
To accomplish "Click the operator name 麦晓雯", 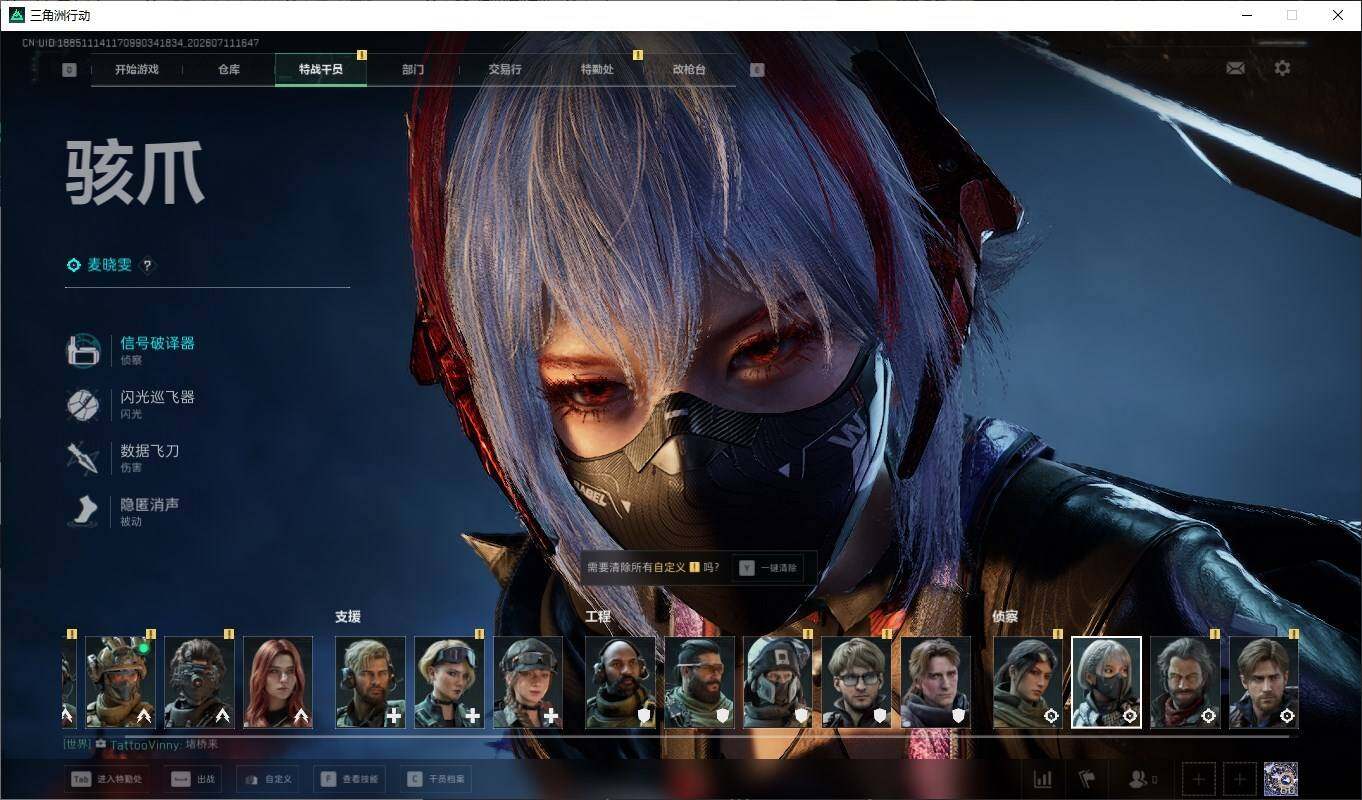I will click(x=109, y=265).
